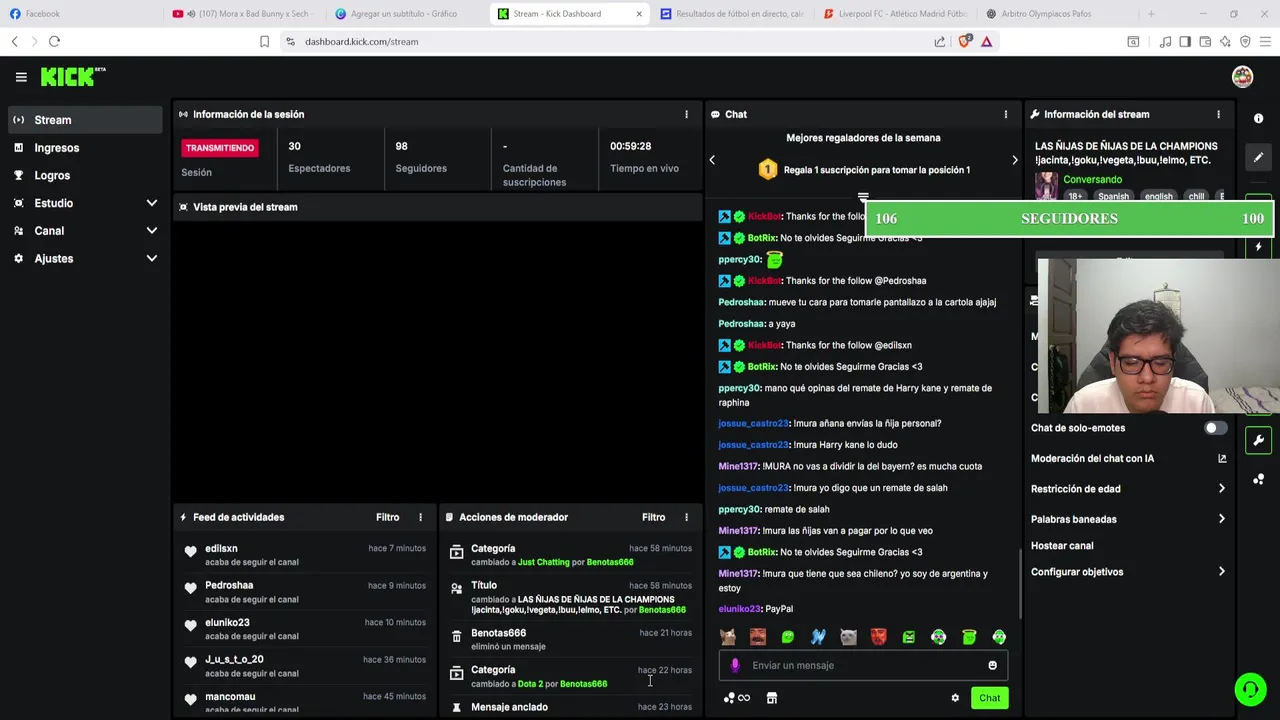Screen dimensions: 1280x720
Task: Click the Pedroshaa row in activity feed
Action: click(x=304, y=592)
